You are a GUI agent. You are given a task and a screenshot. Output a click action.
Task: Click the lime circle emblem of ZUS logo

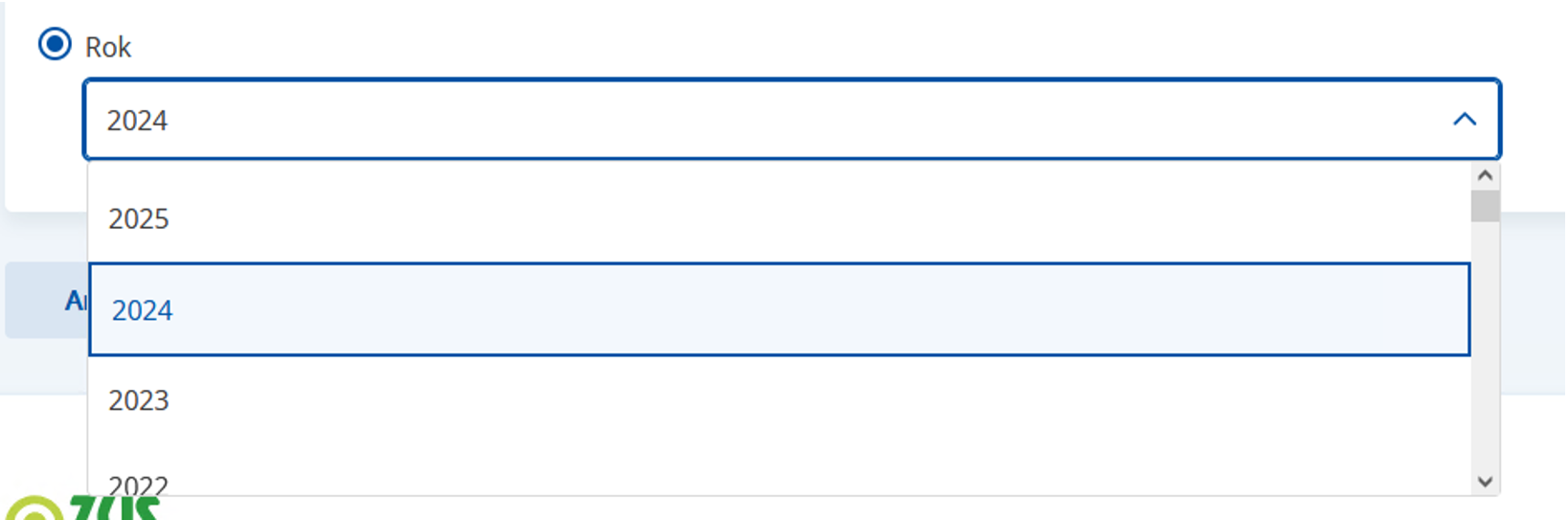[34, 510]
